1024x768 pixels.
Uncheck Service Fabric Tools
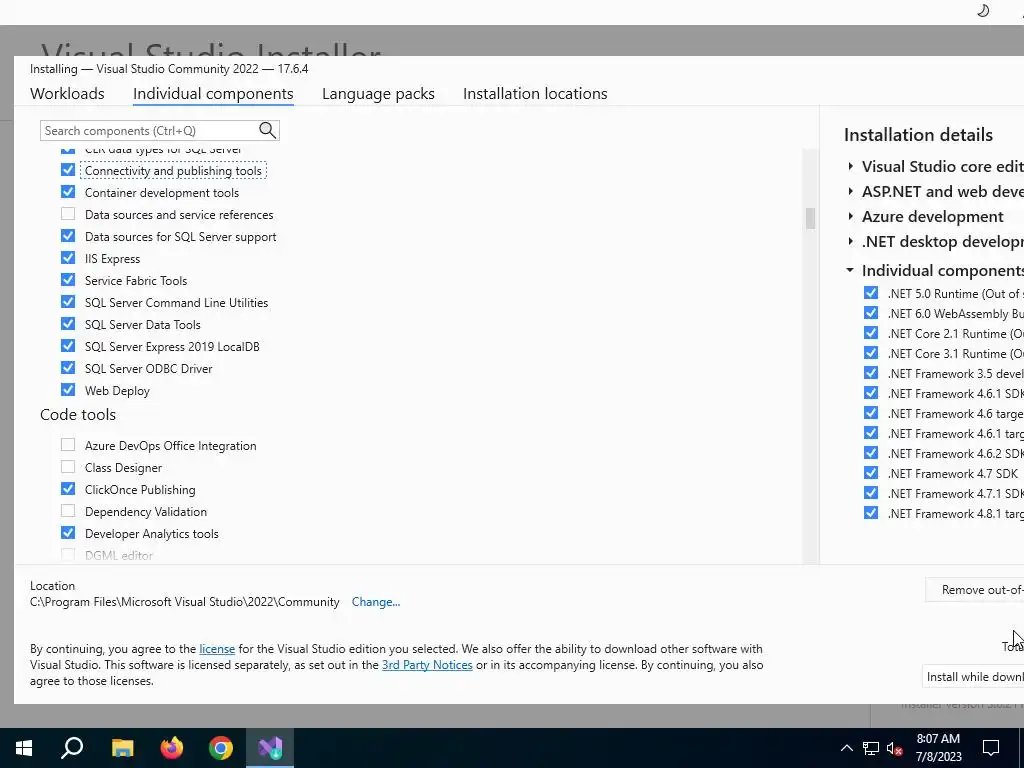tap(68, 280)
